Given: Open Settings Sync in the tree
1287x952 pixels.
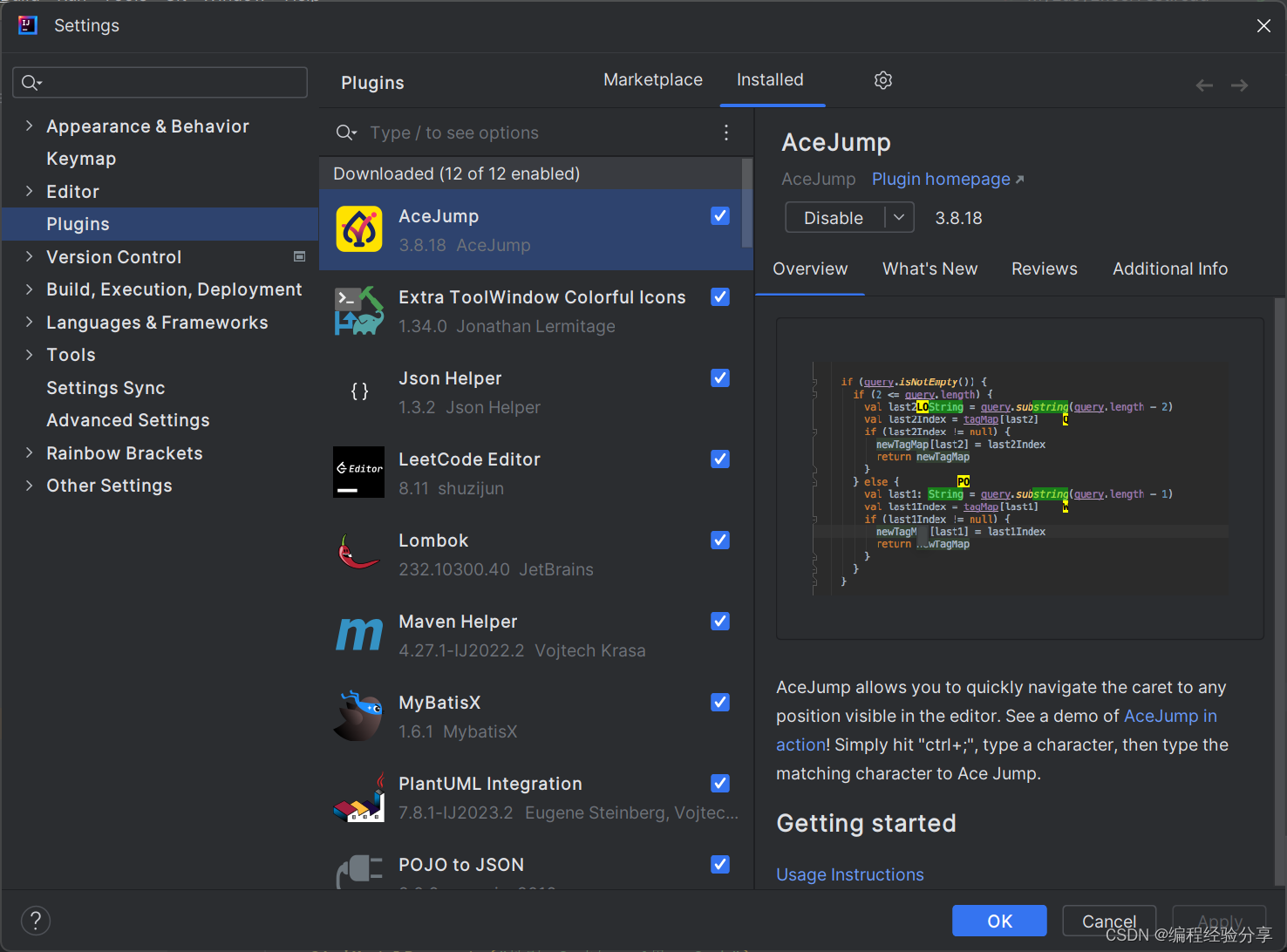Looking at the screenshot, I should 106,388.
